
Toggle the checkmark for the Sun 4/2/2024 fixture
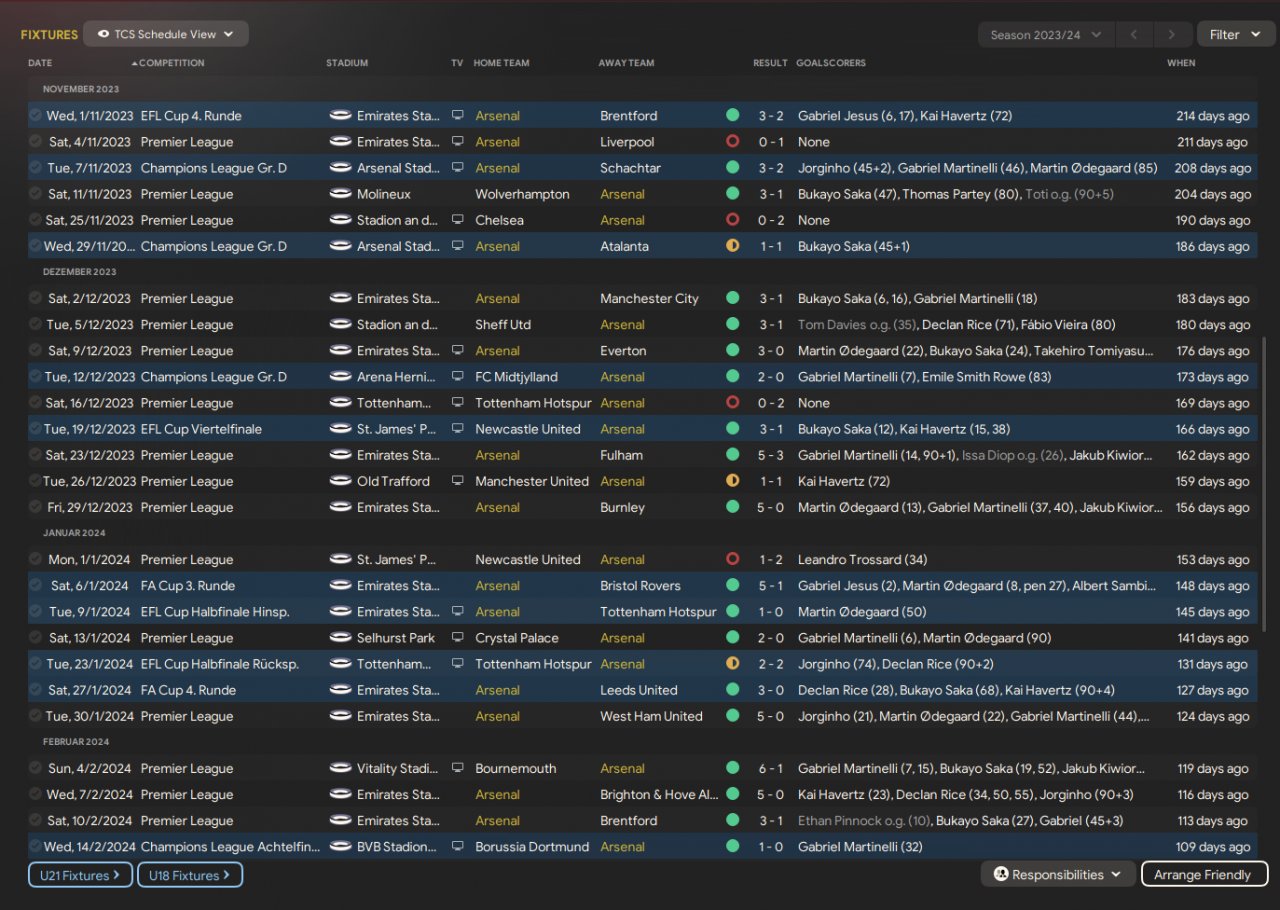pos(36,768)
